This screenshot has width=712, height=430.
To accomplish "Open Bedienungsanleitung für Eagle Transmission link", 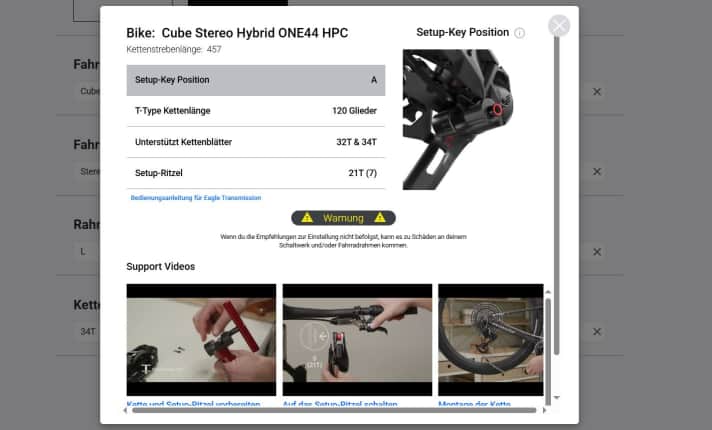I will point(196,198).
